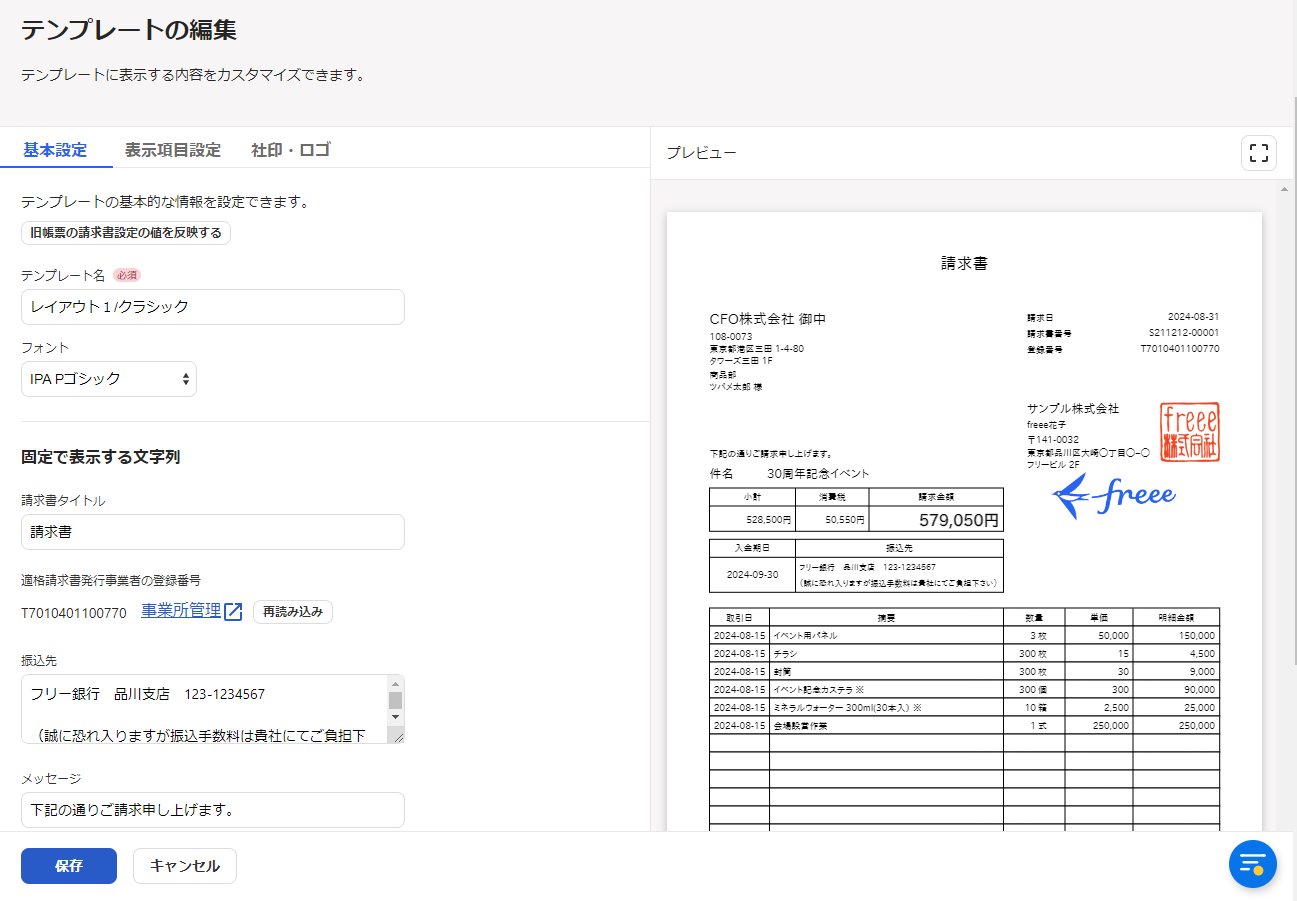Image resolution: width=1297 pixels, height=901 pixels.
Task: Click CFO株式会社 御中 in the preview
Action: [768, 319]
